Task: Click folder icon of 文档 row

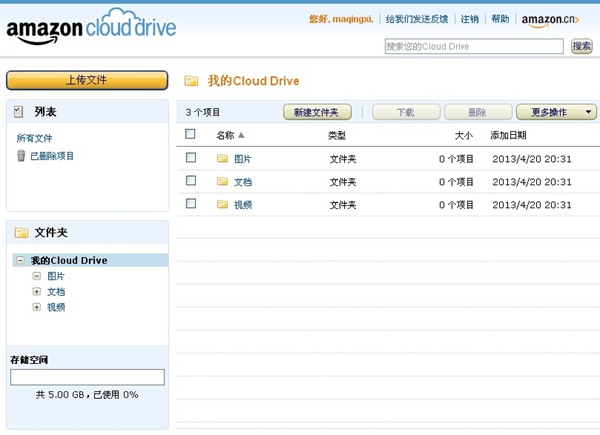Action: point(222,181)
